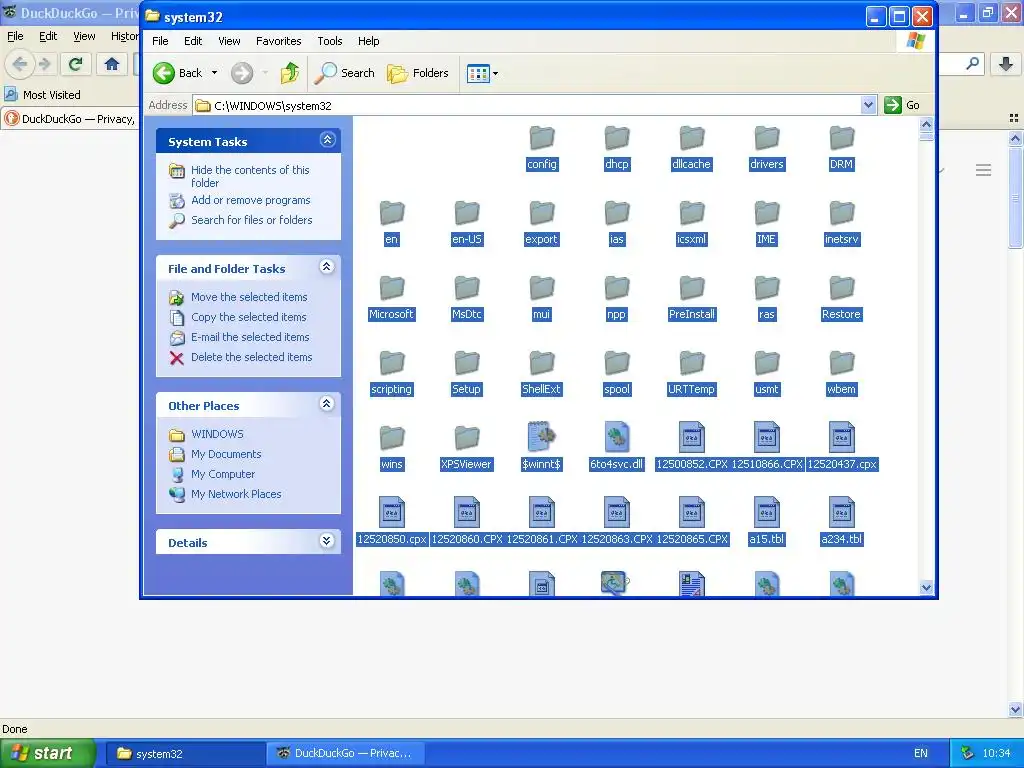Viewport: 1024px width, 768px height.
Task: Collapse the System Tasks panel
Action: pos(327,140)
